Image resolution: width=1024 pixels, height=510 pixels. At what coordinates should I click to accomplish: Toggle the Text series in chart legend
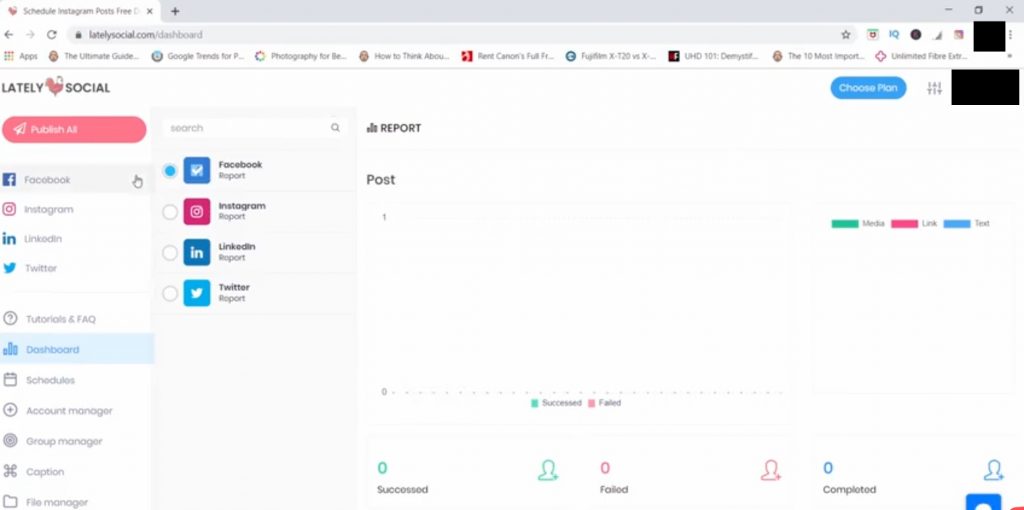967,223
